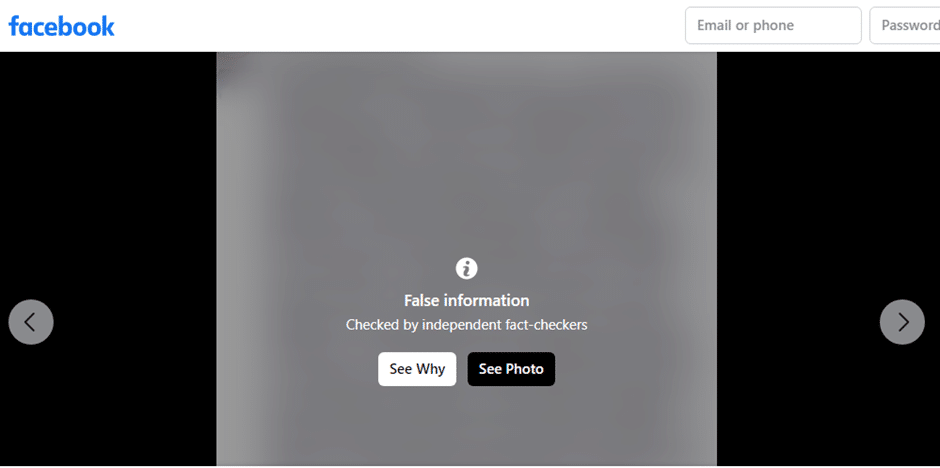The image size is (940, 468).
Task: Focus the Password field
Action: pos(905,25)
